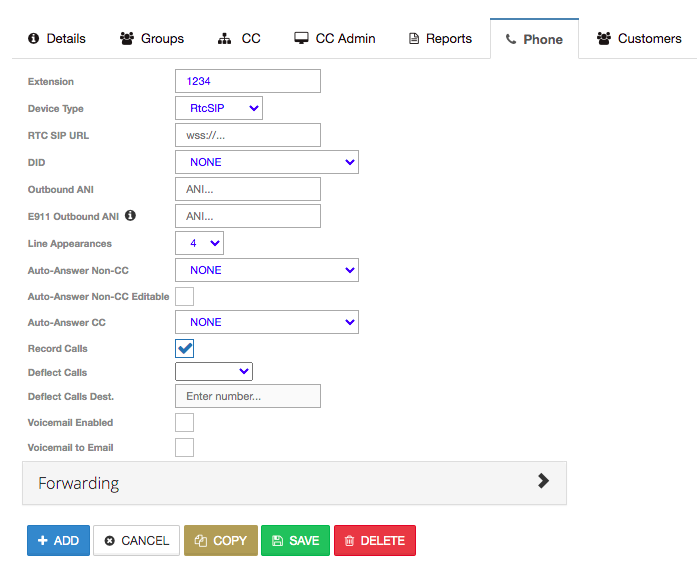
Task: Switch to the Reports tab
Action: click(440, 39)
